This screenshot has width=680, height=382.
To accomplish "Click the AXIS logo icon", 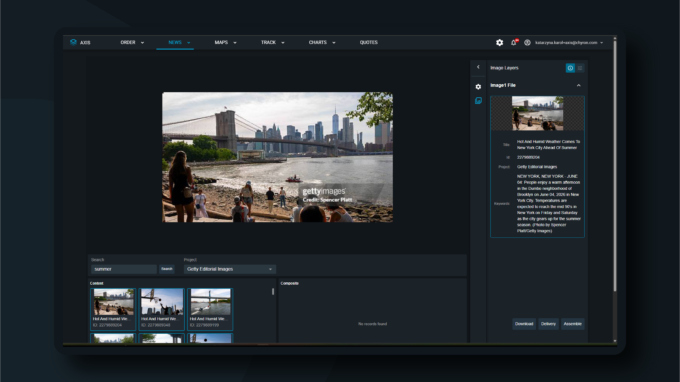I will coord(73,42).
